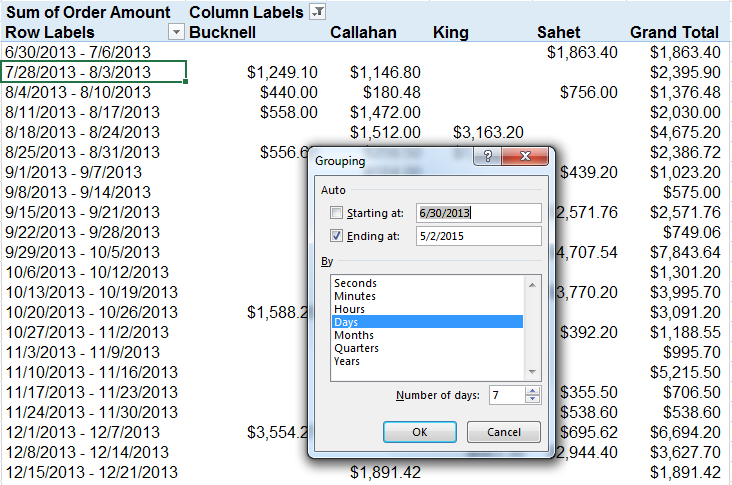Decrease the number of days spinner
The height and width of the screenshot is (485, 732).
pos(532,400)
